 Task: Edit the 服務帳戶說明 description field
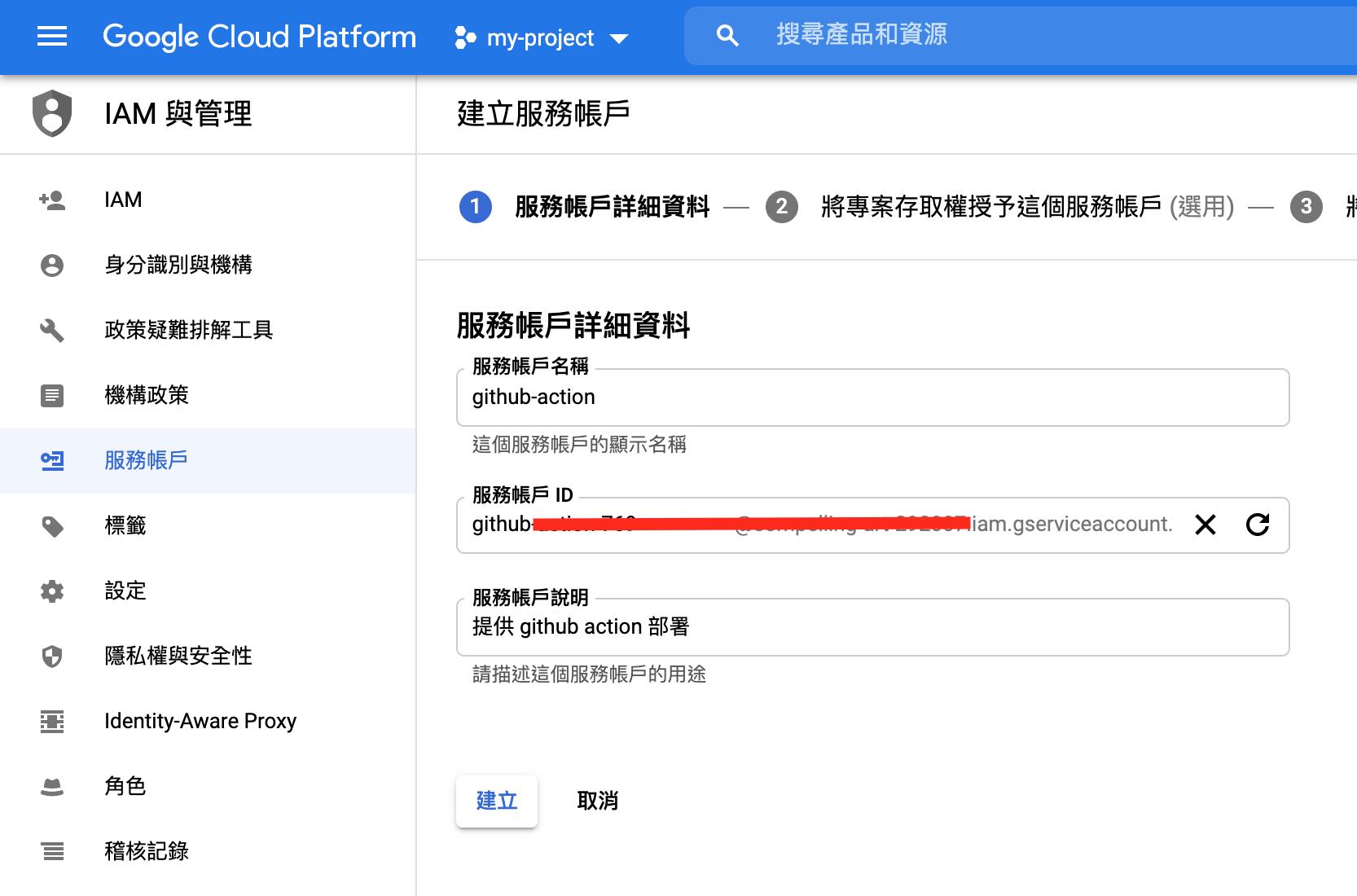(x=873, y=627)
